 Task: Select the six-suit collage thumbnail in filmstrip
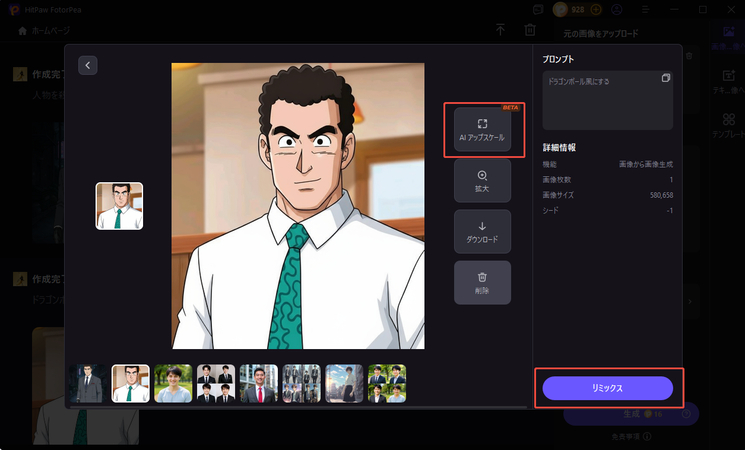(302, 383)
